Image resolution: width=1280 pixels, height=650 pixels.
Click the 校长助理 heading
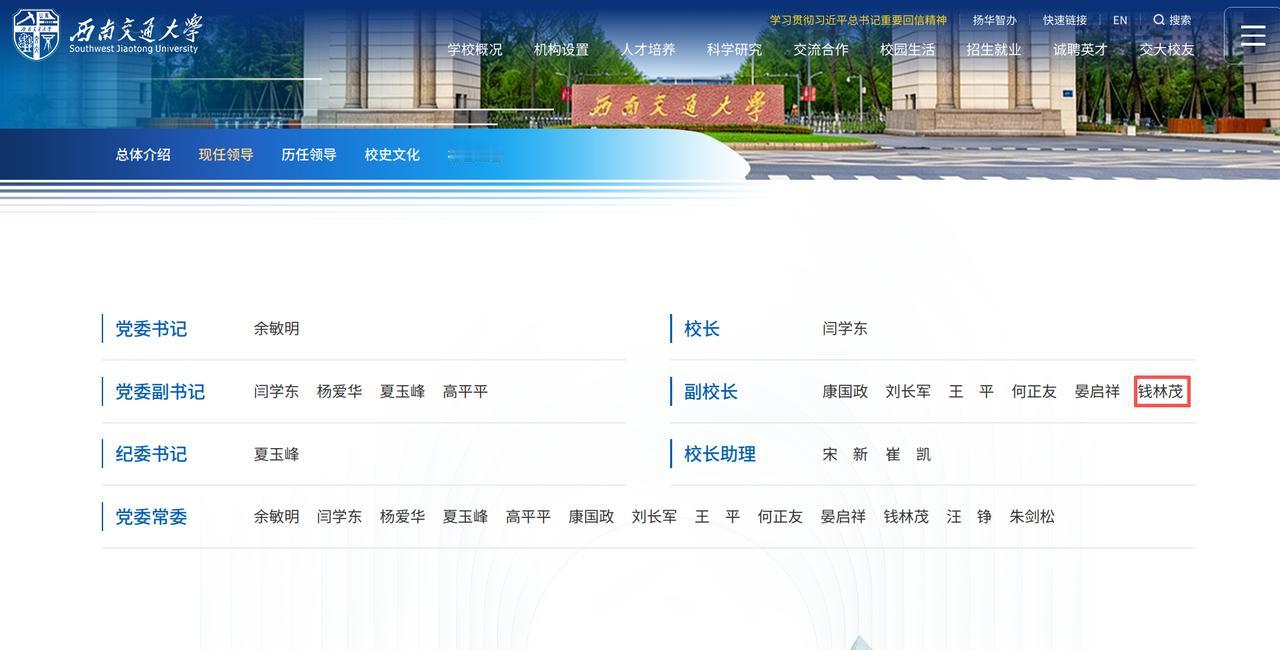[720, 454]
